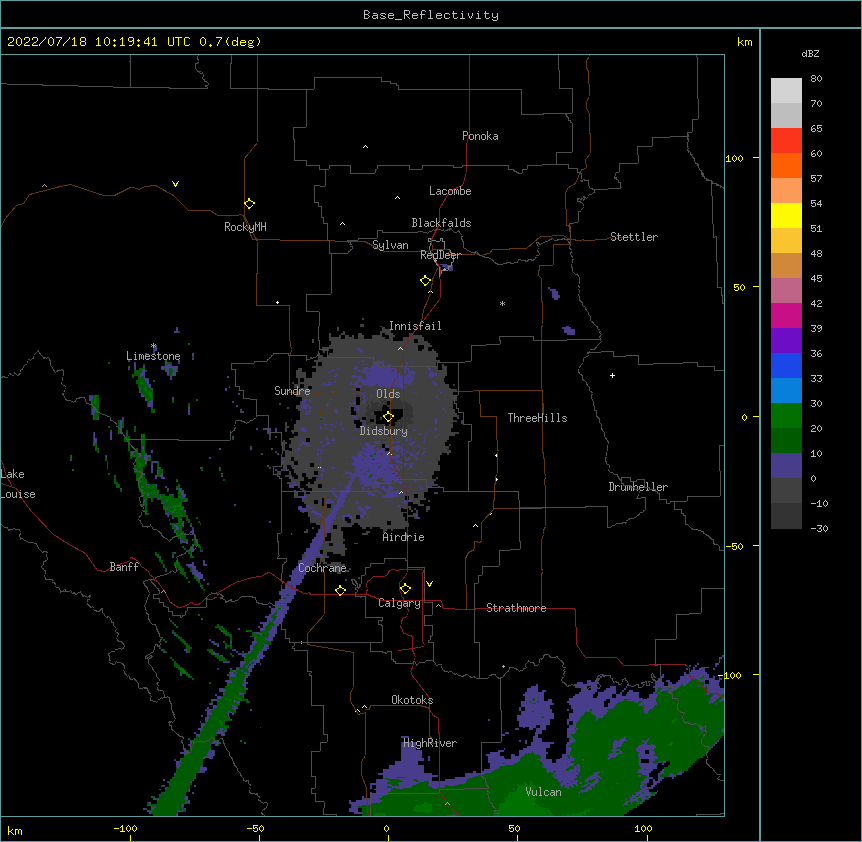Image resolution: width=862 pixels, height=842 pixels.
Task: Select the yellow 54 dBZ legend swatch
Action: pyautogui.click(x=786, y=216)
